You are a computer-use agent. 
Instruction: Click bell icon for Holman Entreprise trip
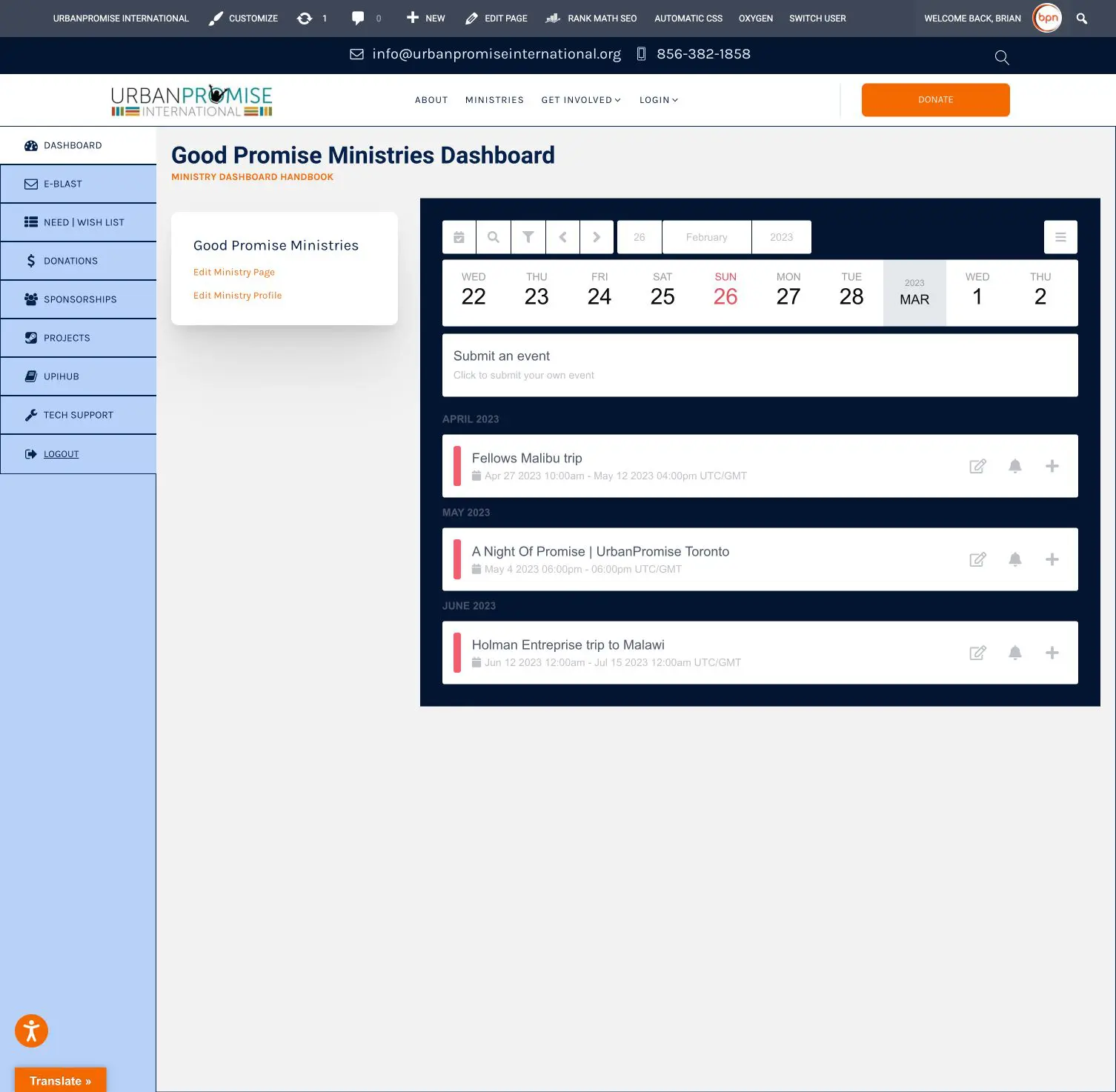pos(1015,653)
